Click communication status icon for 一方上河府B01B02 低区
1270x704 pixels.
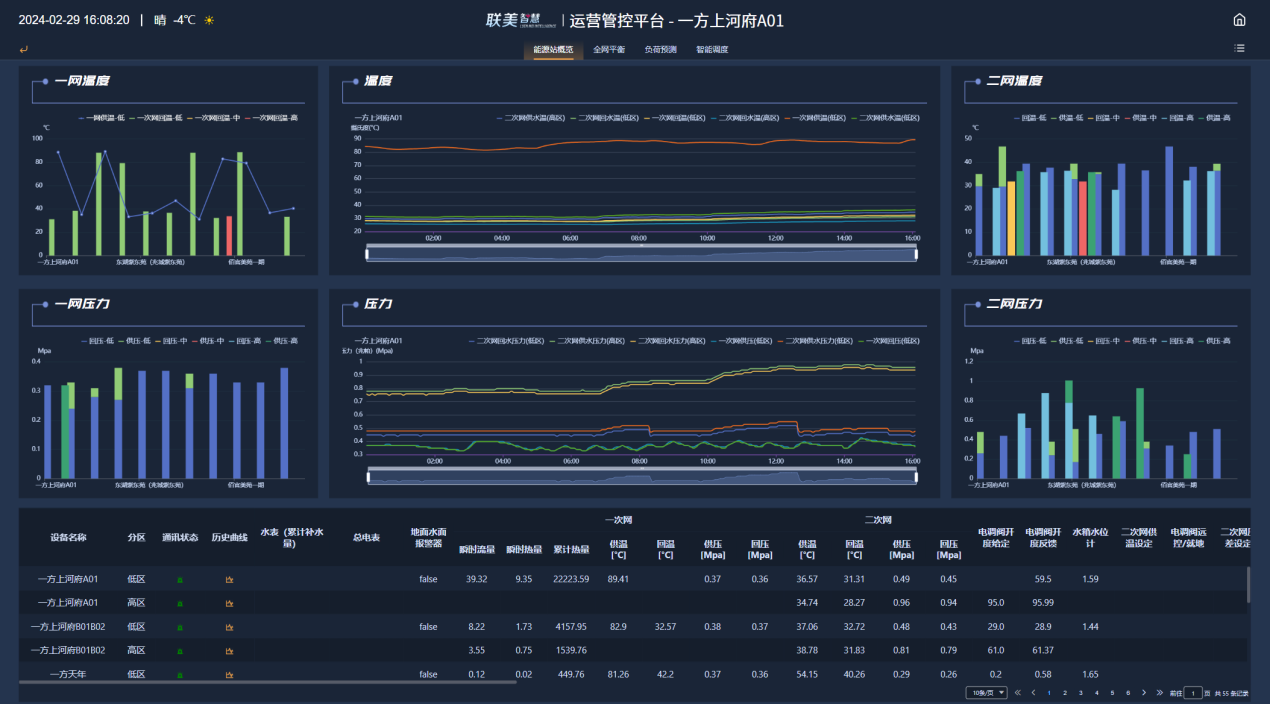click(x=180, y=627)
